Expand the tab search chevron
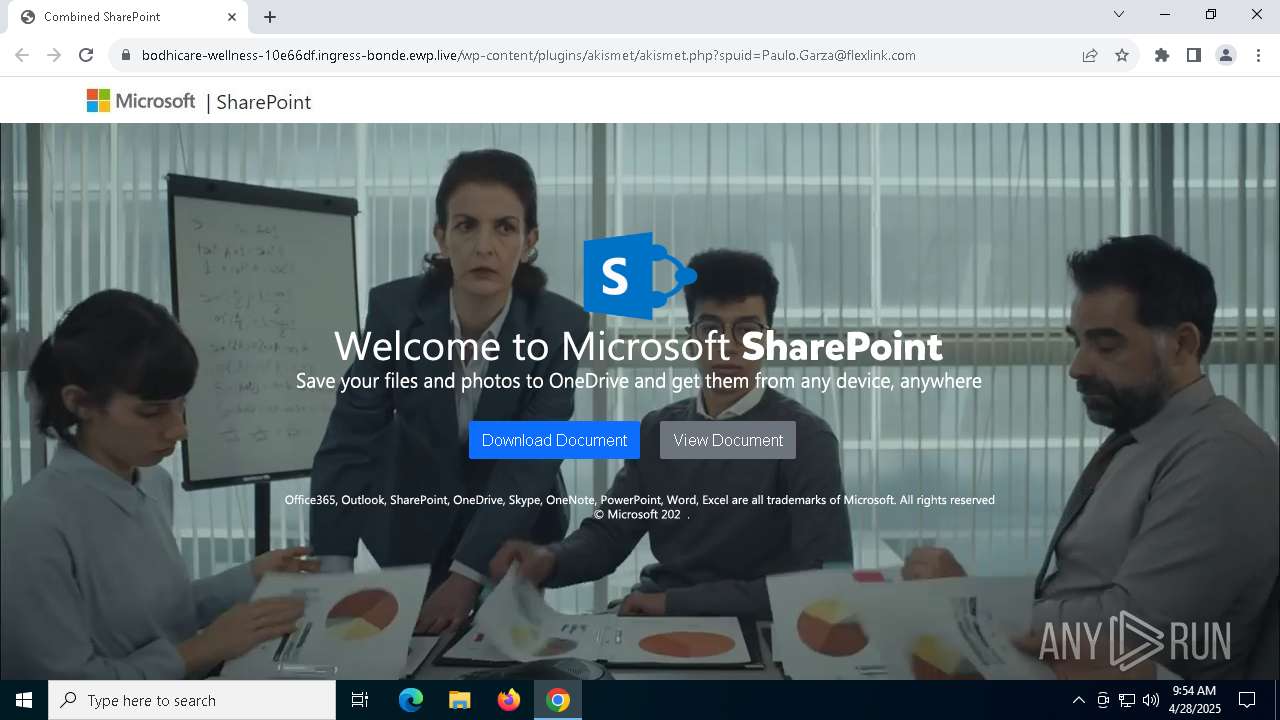Screen dimensions: 1280x720 [x=1119, y=14]
